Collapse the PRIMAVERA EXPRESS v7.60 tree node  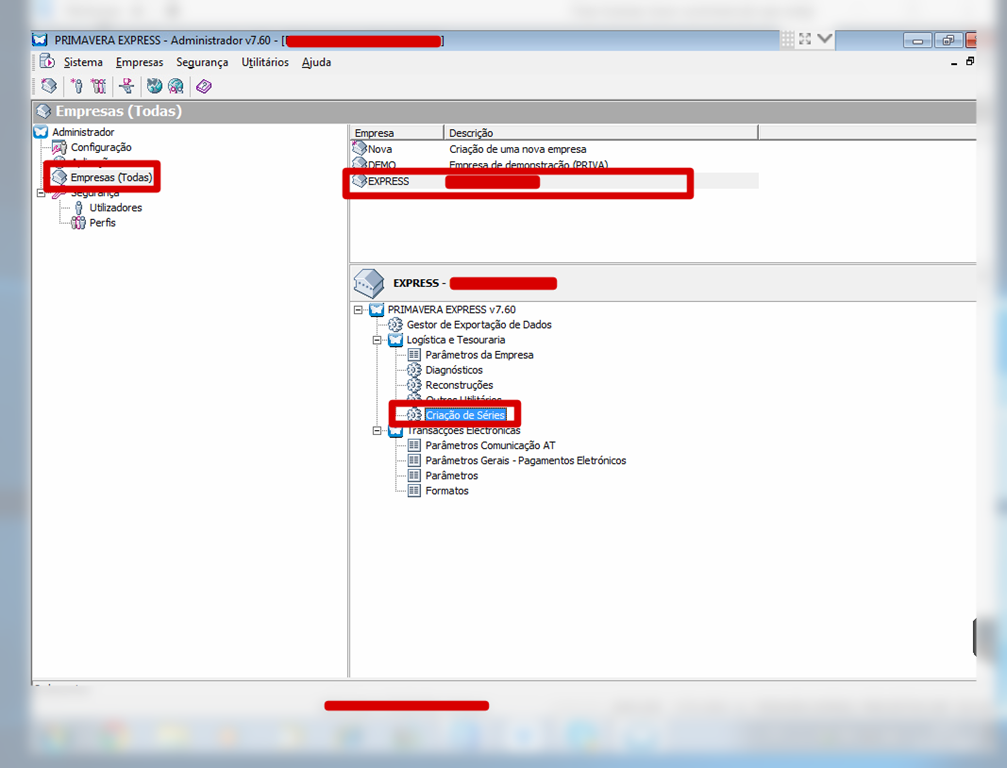[358, 310]
